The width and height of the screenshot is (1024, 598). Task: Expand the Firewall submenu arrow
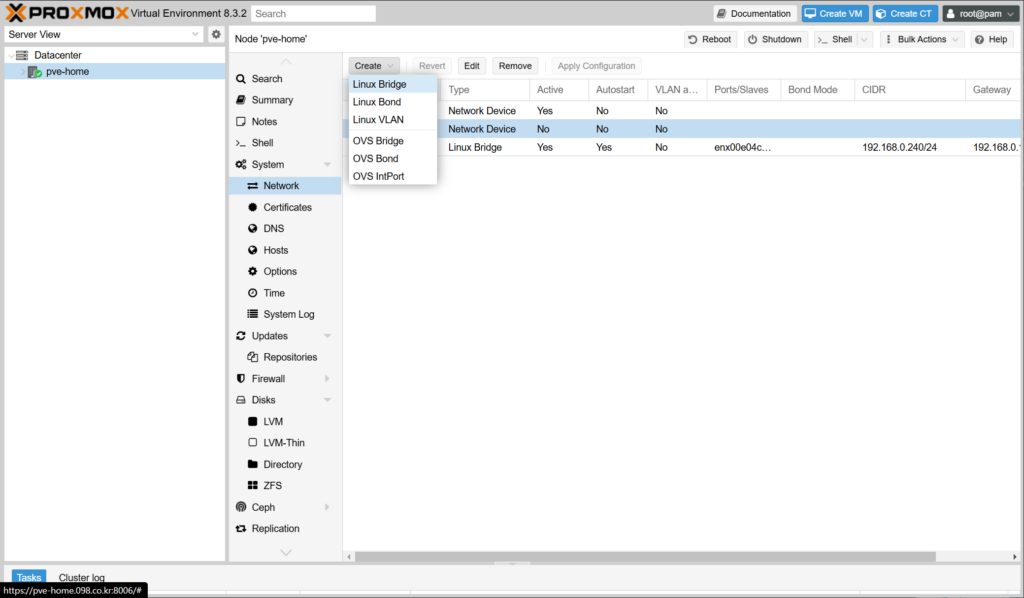point(327,379)
